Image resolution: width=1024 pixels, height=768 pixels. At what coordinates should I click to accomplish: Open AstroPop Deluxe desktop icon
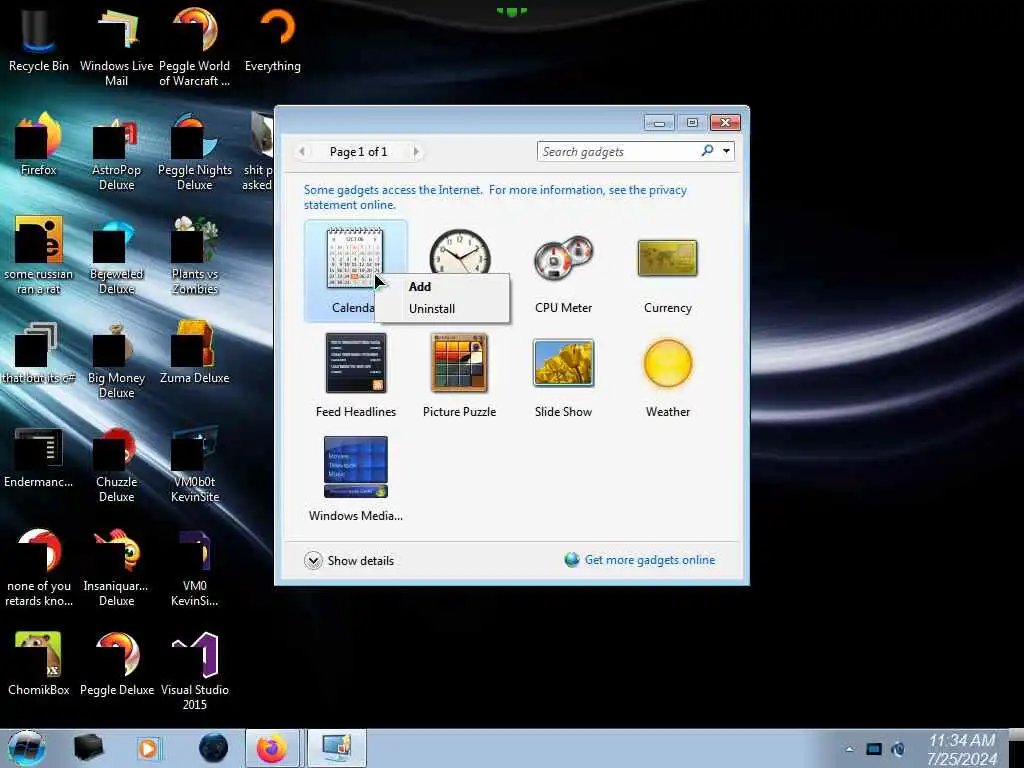[116, 152]
